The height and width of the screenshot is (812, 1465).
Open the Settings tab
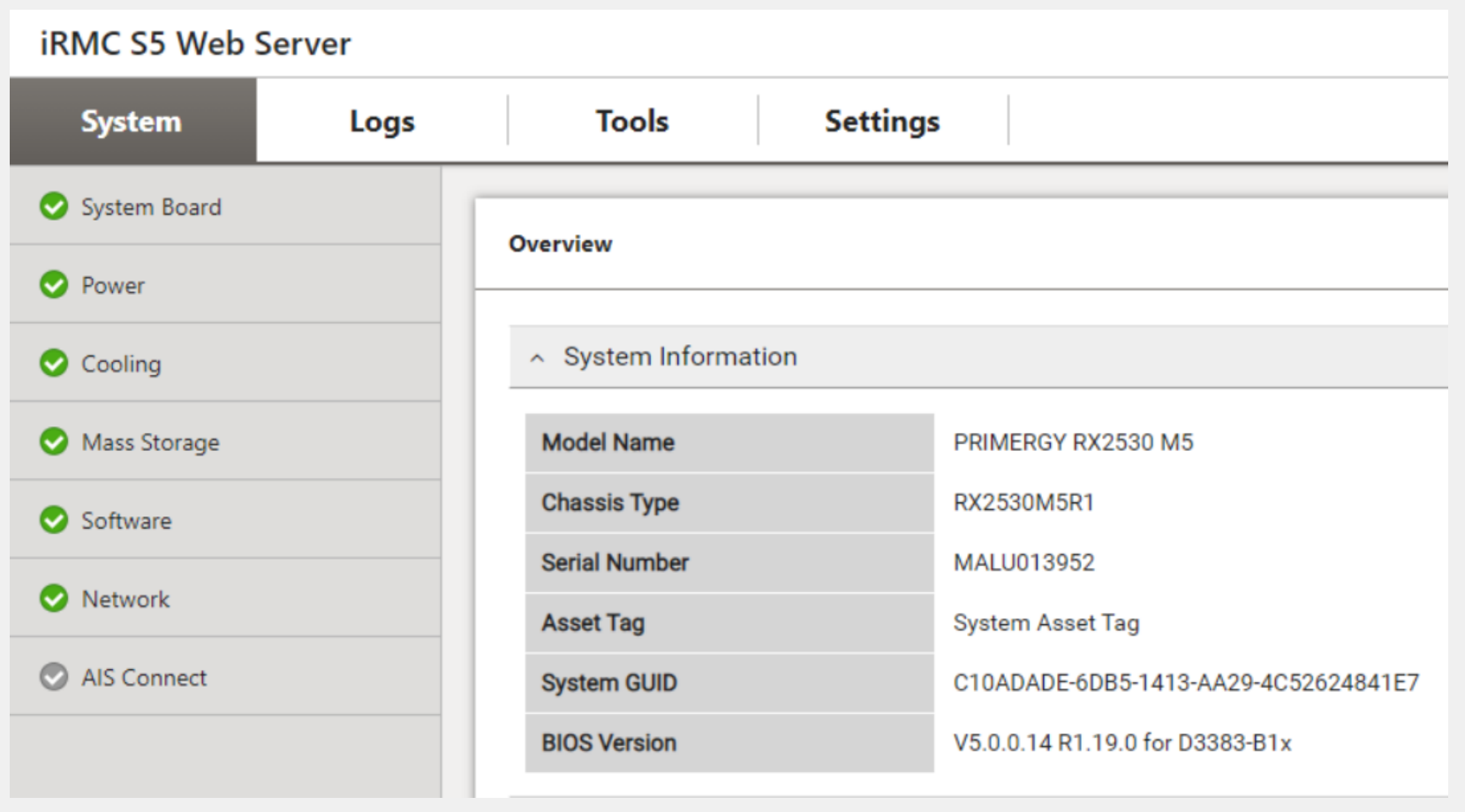click(882, 120)
